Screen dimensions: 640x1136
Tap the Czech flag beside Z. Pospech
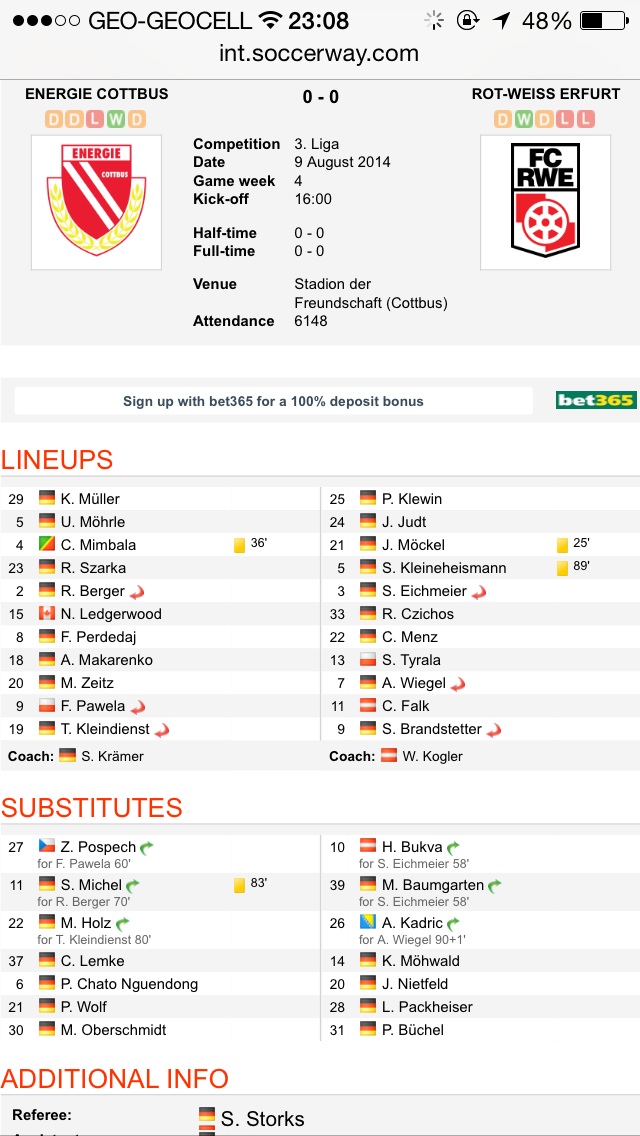[x=47, y=847]
